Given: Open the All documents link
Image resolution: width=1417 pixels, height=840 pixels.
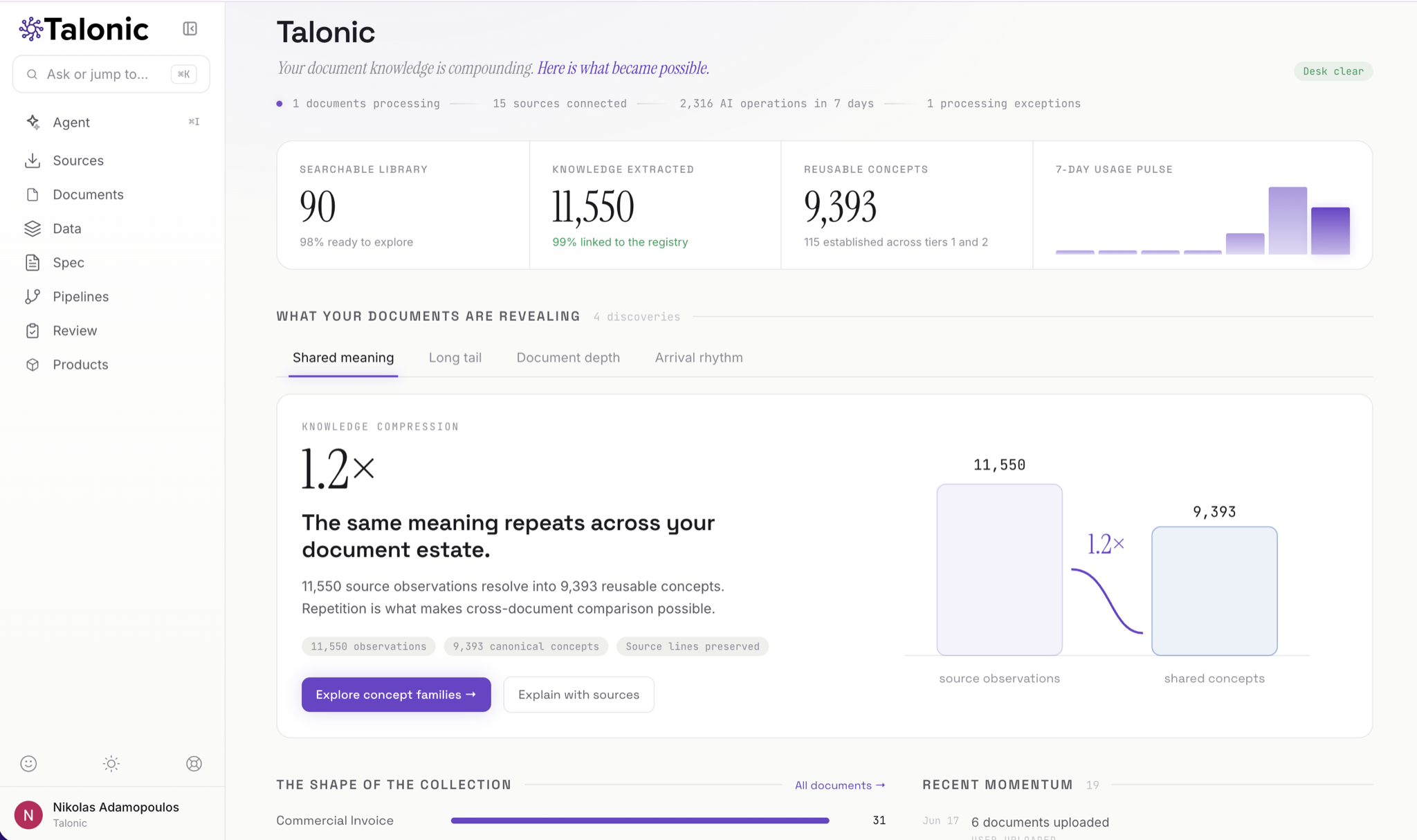Looking at the screenshot, I should 839,785.
